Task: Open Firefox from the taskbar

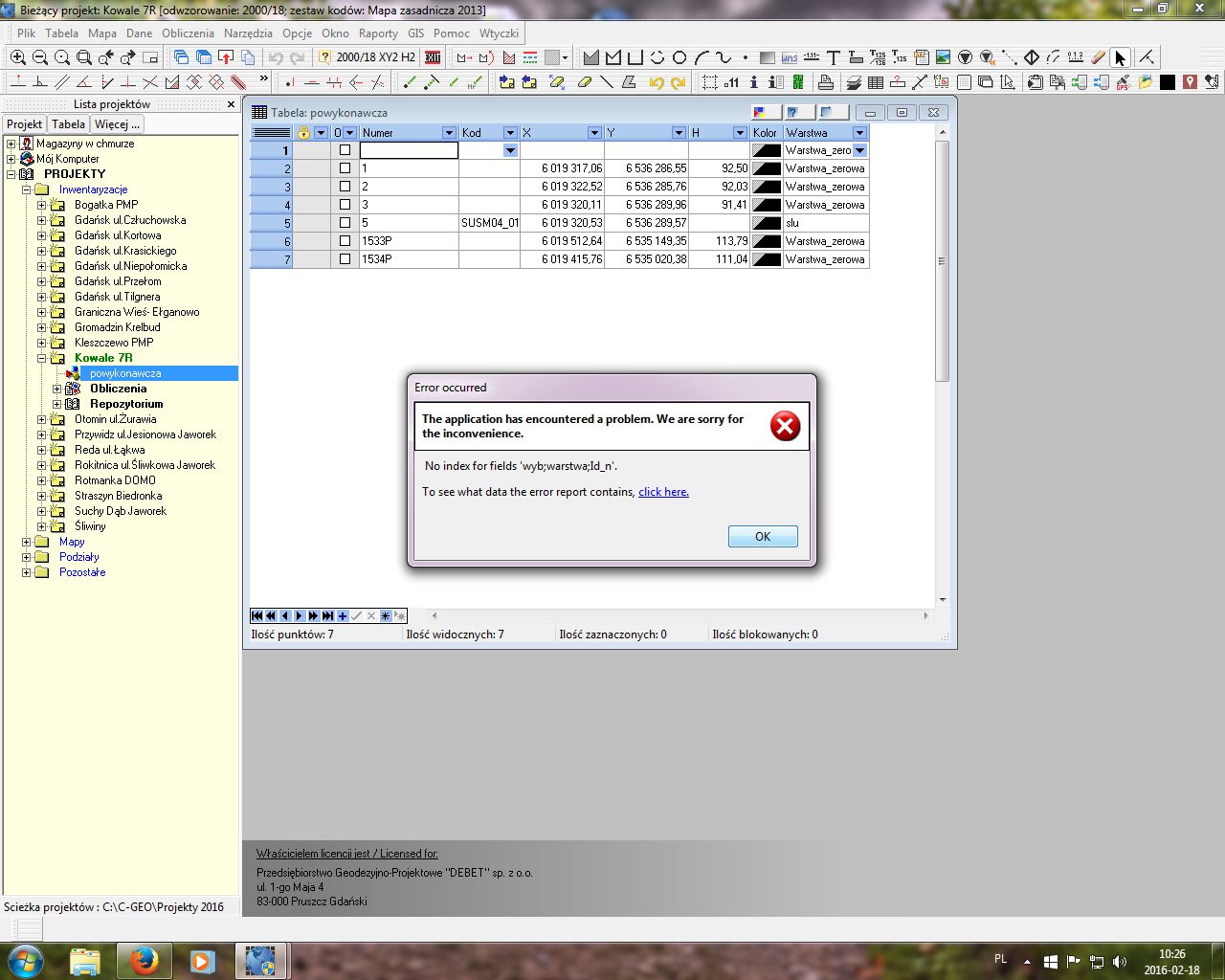Action: [x=145, y=960]
